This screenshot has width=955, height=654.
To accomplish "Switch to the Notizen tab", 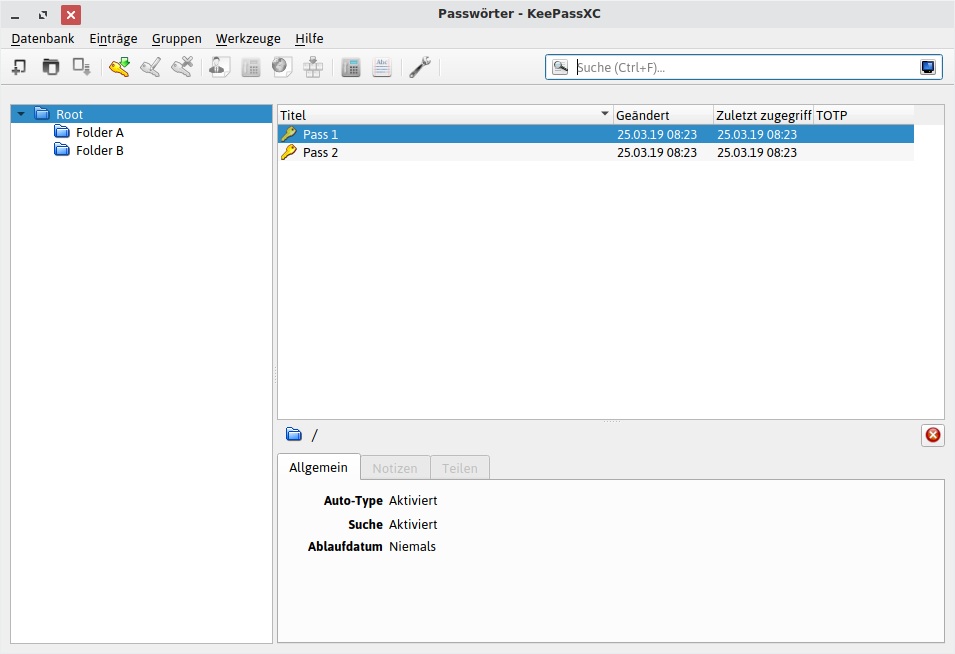I will coord(395,468).
